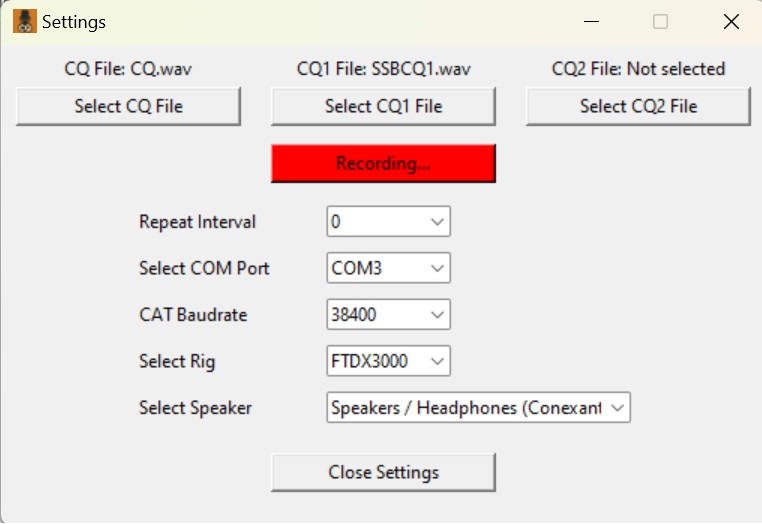Click the Select CQ File button
The height and width of the screenshot is (524, 762).
(x=128, y=106)
